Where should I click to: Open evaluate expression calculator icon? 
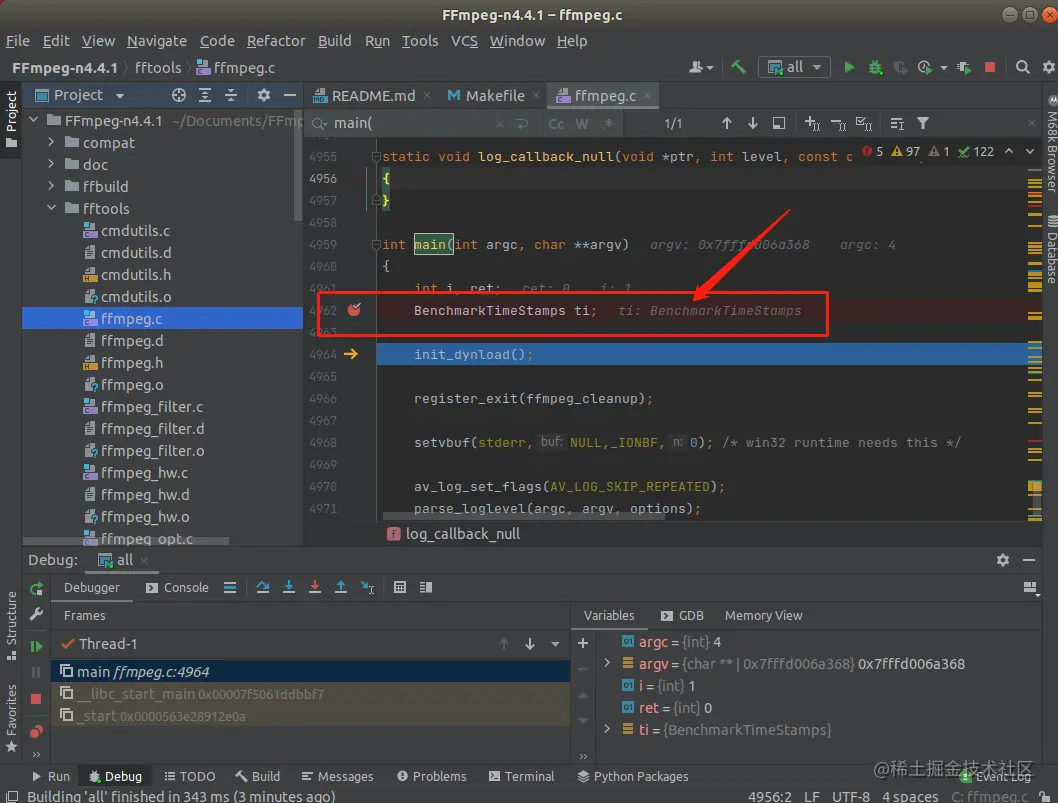pos(400,587)
